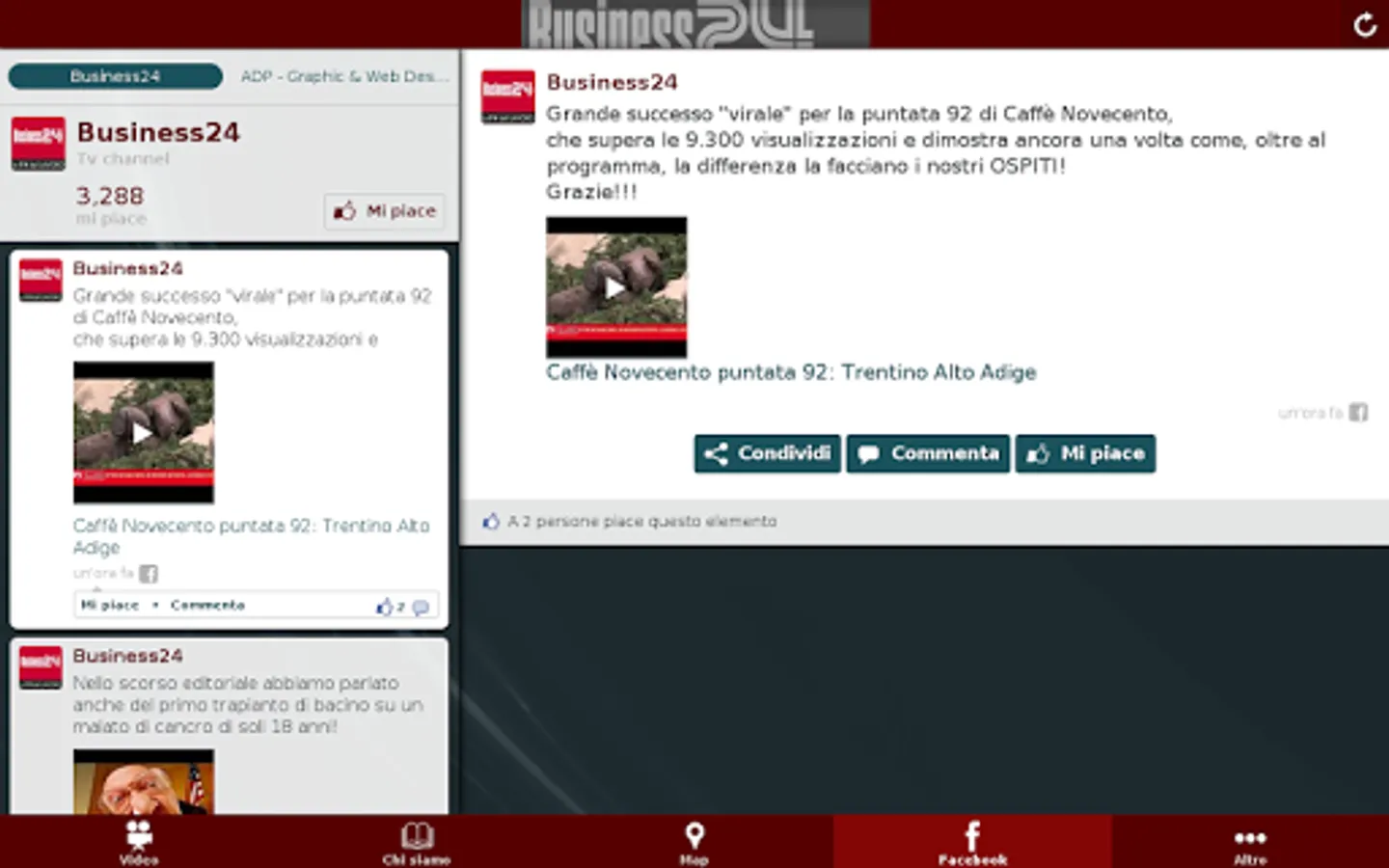
Task: Click the Business24 page title in sidebar
Action: point(158,132)
